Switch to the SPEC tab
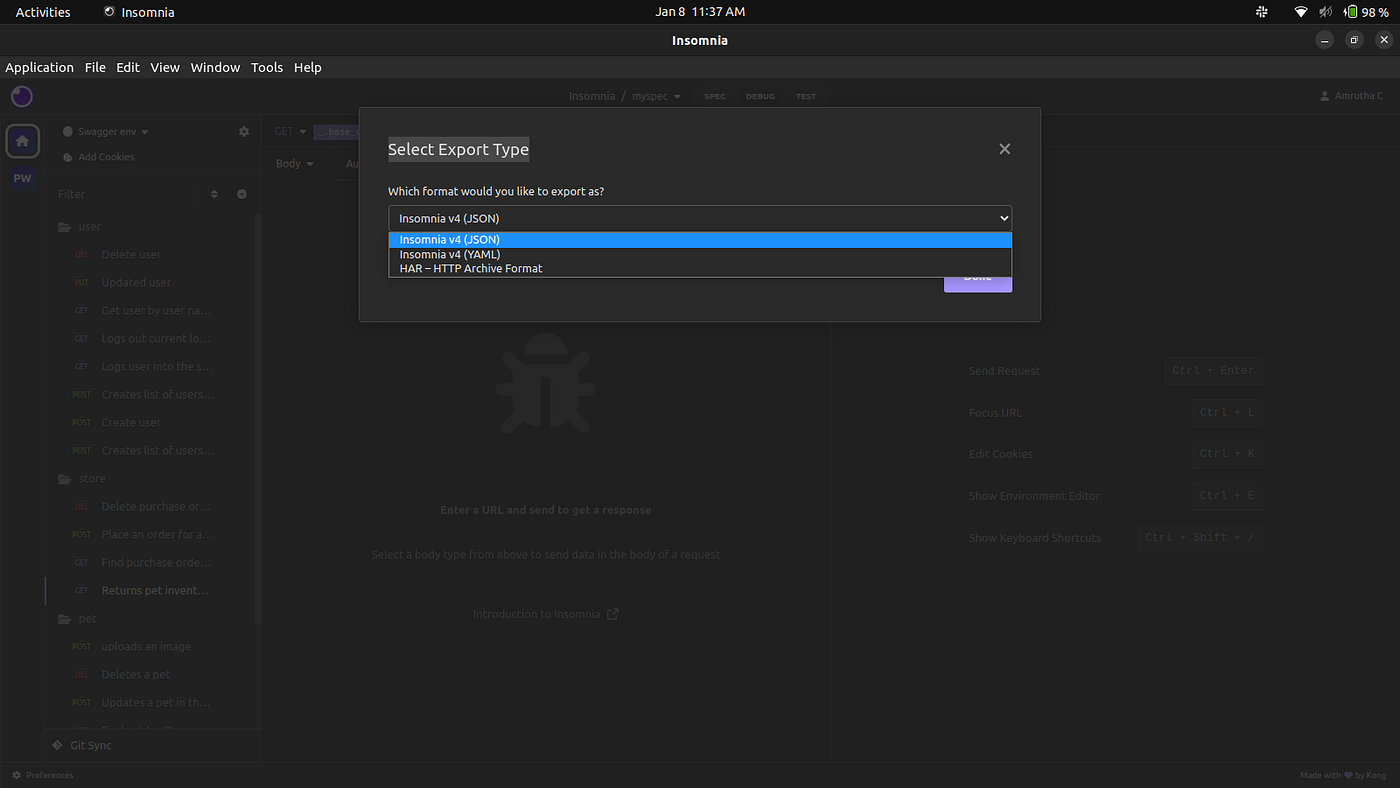The image size is (1400, 788). point(715,97)
